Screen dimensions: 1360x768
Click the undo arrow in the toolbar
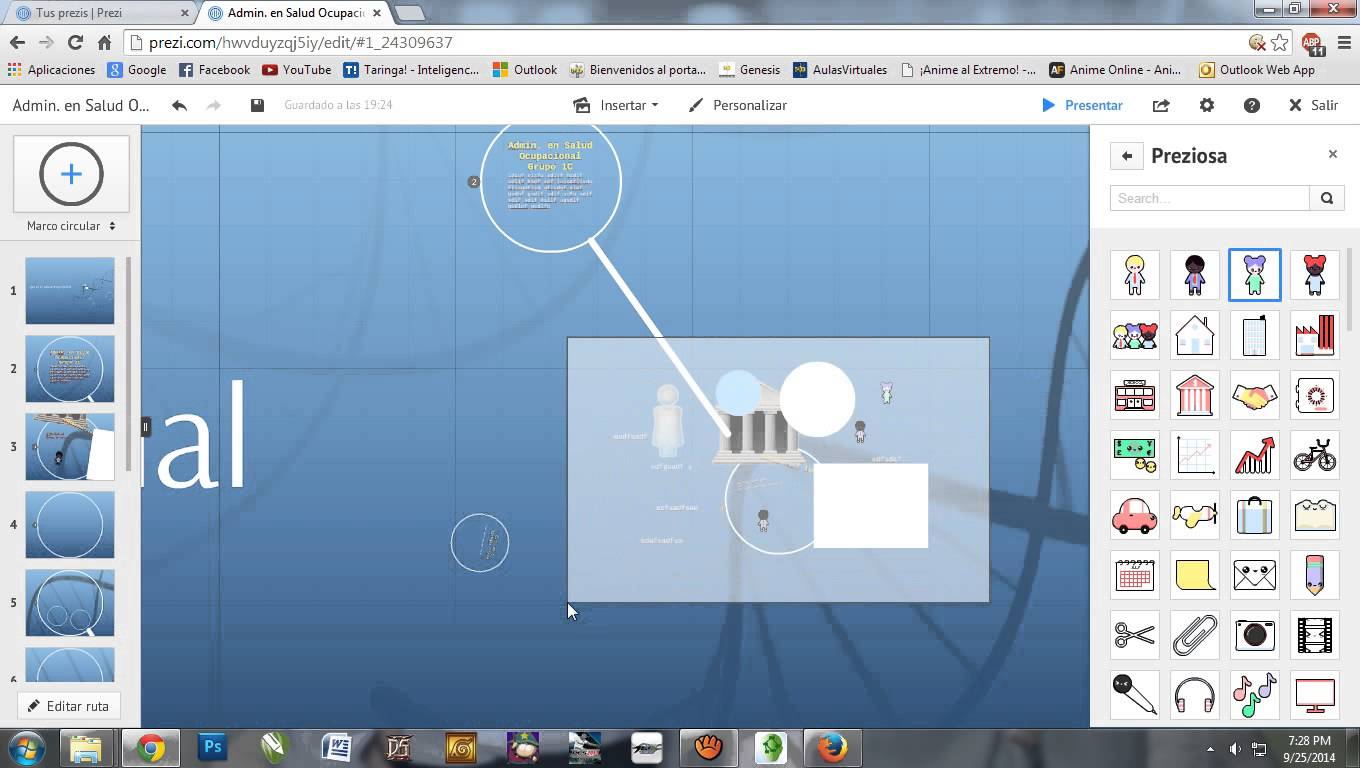180,104
